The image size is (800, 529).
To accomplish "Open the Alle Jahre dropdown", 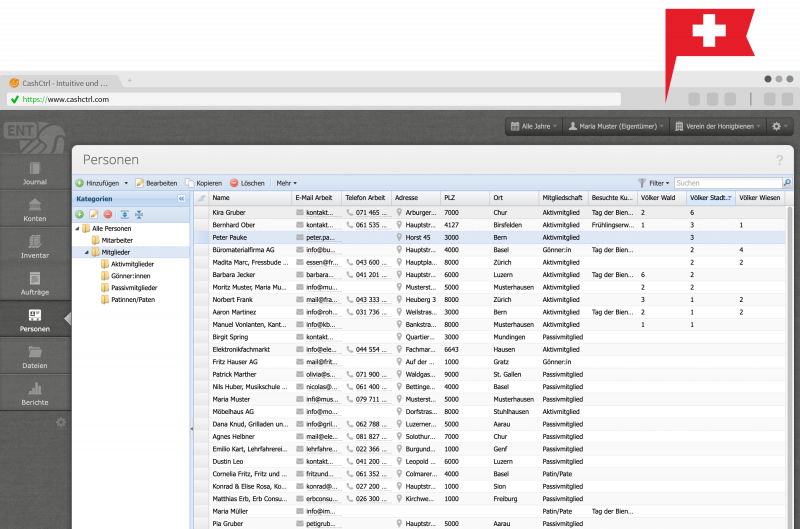I will [534, 126].
